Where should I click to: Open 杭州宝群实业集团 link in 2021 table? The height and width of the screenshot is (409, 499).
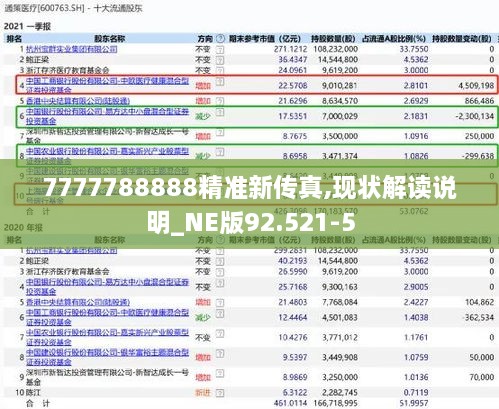72,49
